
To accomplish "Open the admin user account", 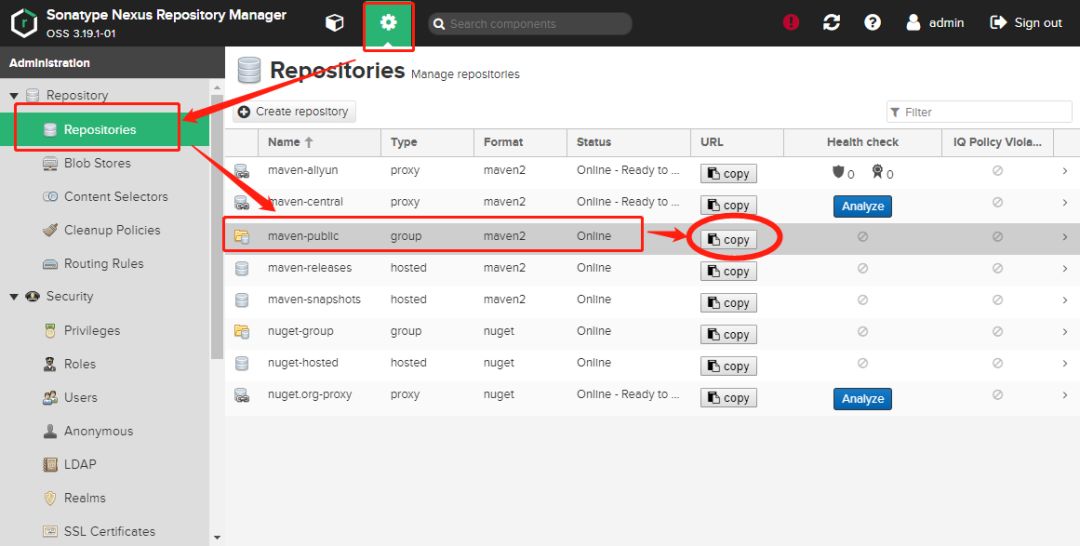I will coord(935,23).
